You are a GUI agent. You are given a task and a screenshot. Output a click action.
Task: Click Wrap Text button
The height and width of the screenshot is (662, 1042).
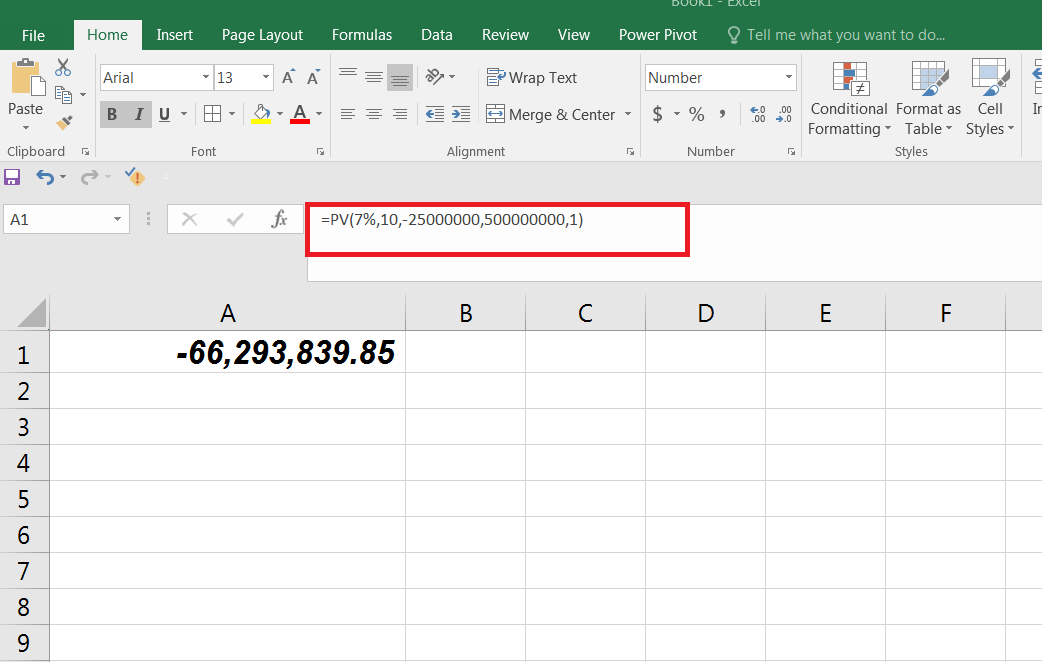(532, 77)
